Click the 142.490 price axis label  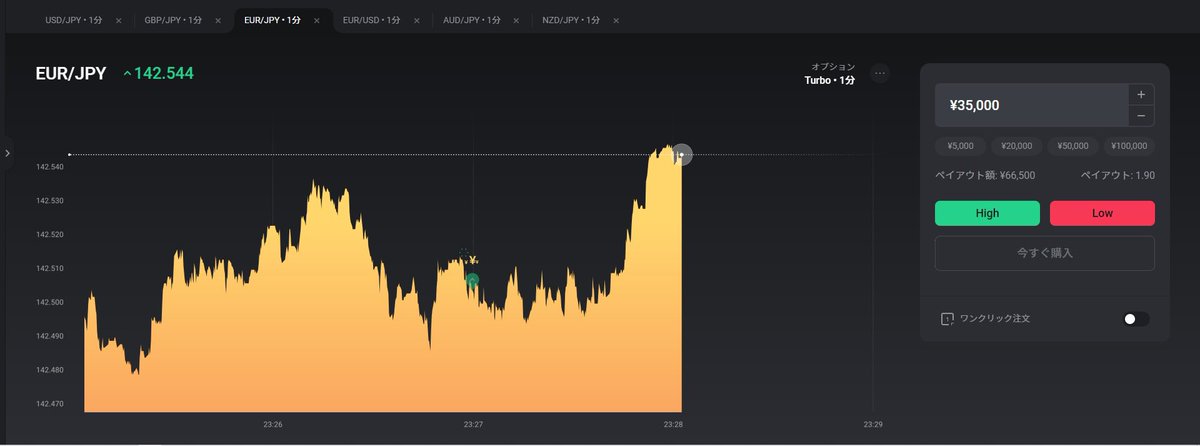[49, 336]
